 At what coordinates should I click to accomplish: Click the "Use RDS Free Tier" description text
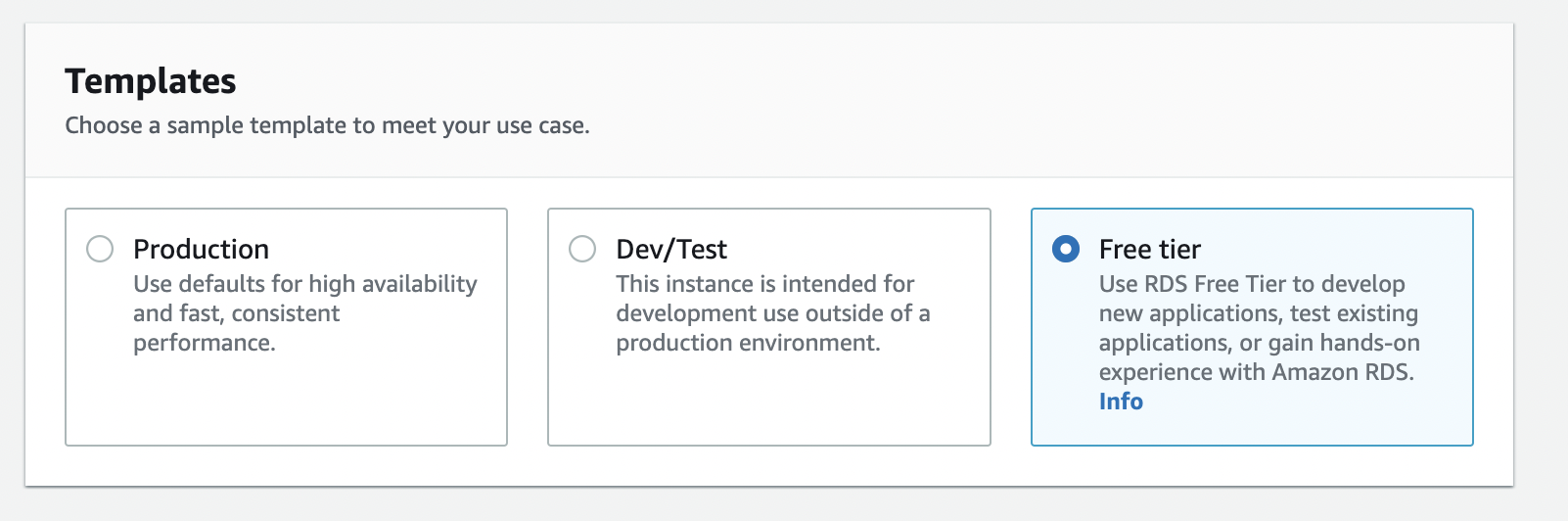(1252, 284)
